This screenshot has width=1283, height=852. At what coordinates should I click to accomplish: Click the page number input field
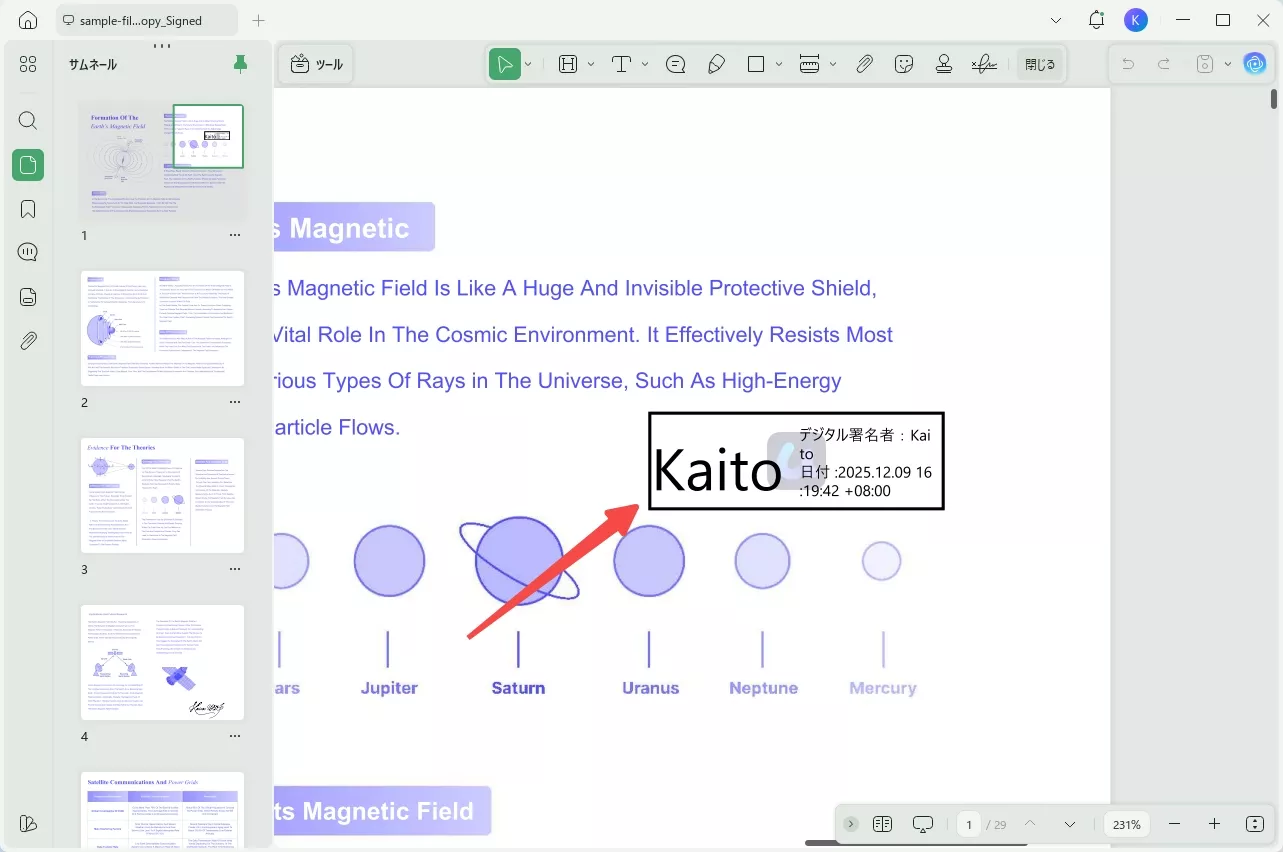[968, 824]
